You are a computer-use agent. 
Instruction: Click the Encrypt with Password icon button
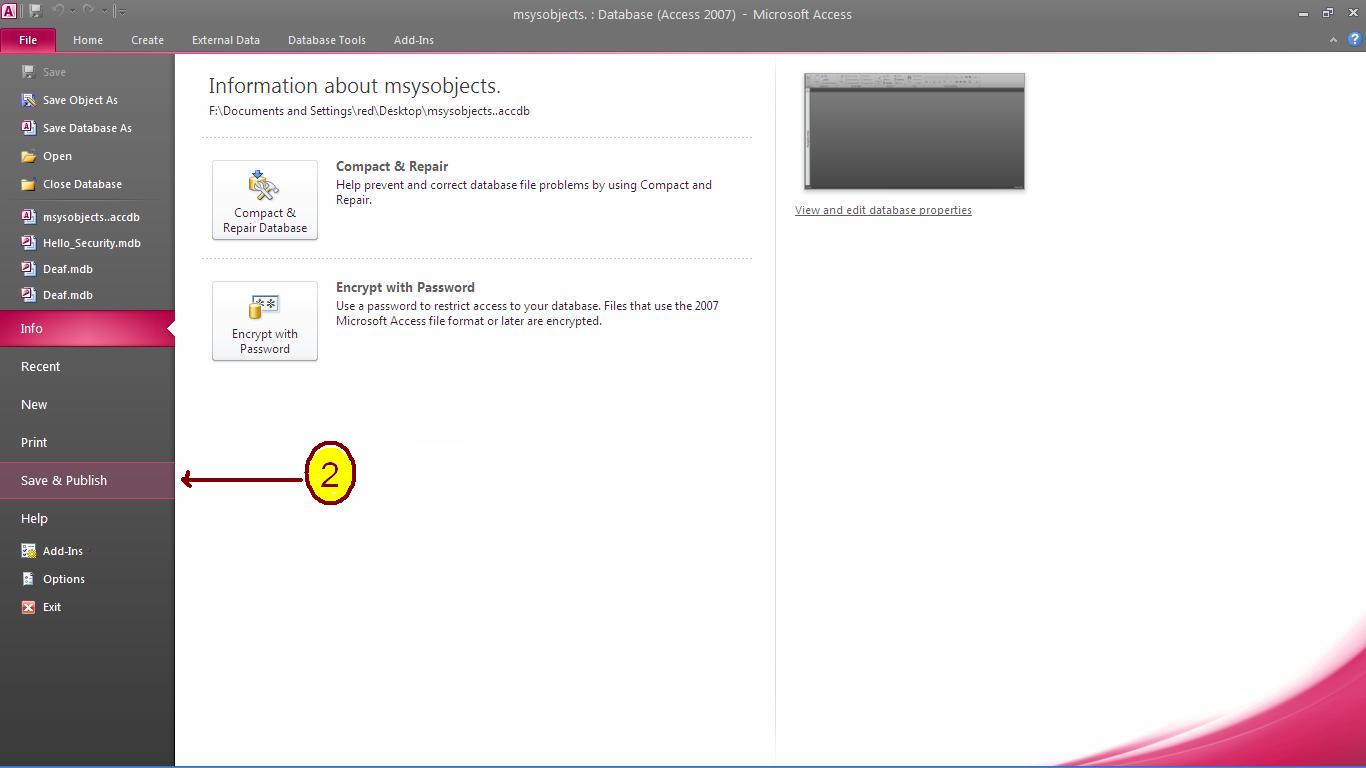265,321
